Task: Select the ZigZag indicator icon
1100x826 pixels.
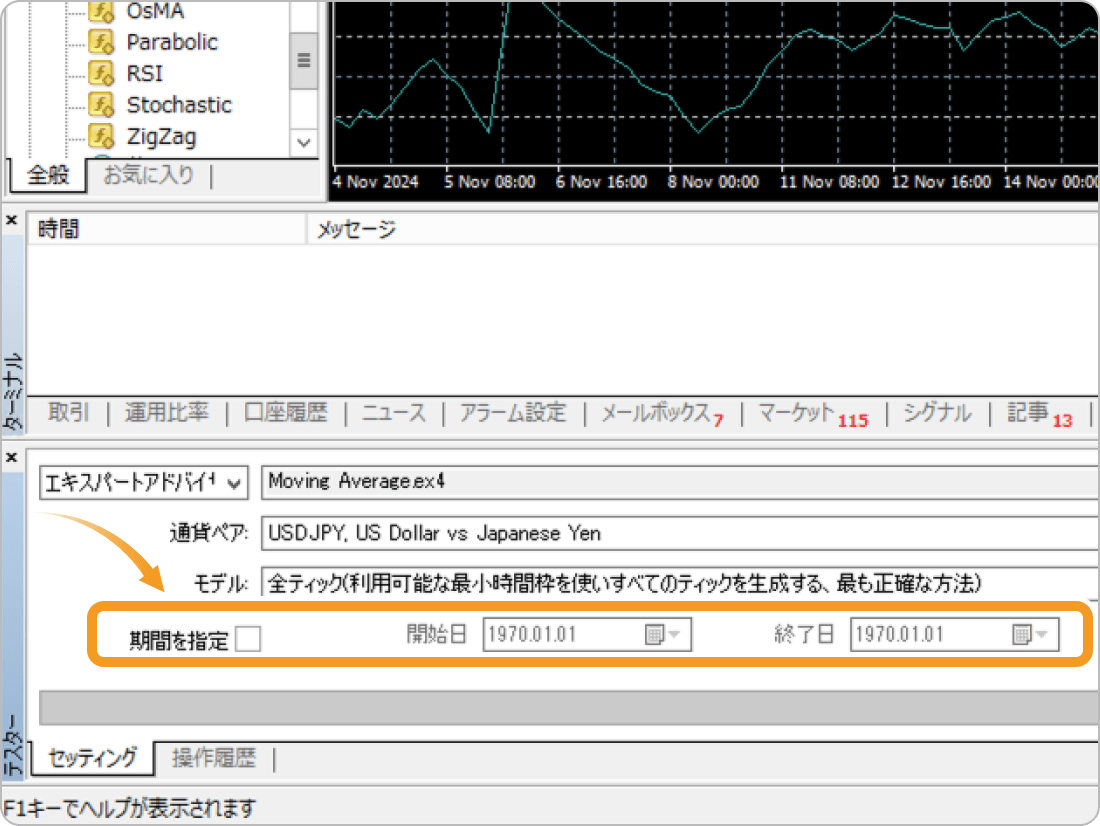Action: (101, 136)
